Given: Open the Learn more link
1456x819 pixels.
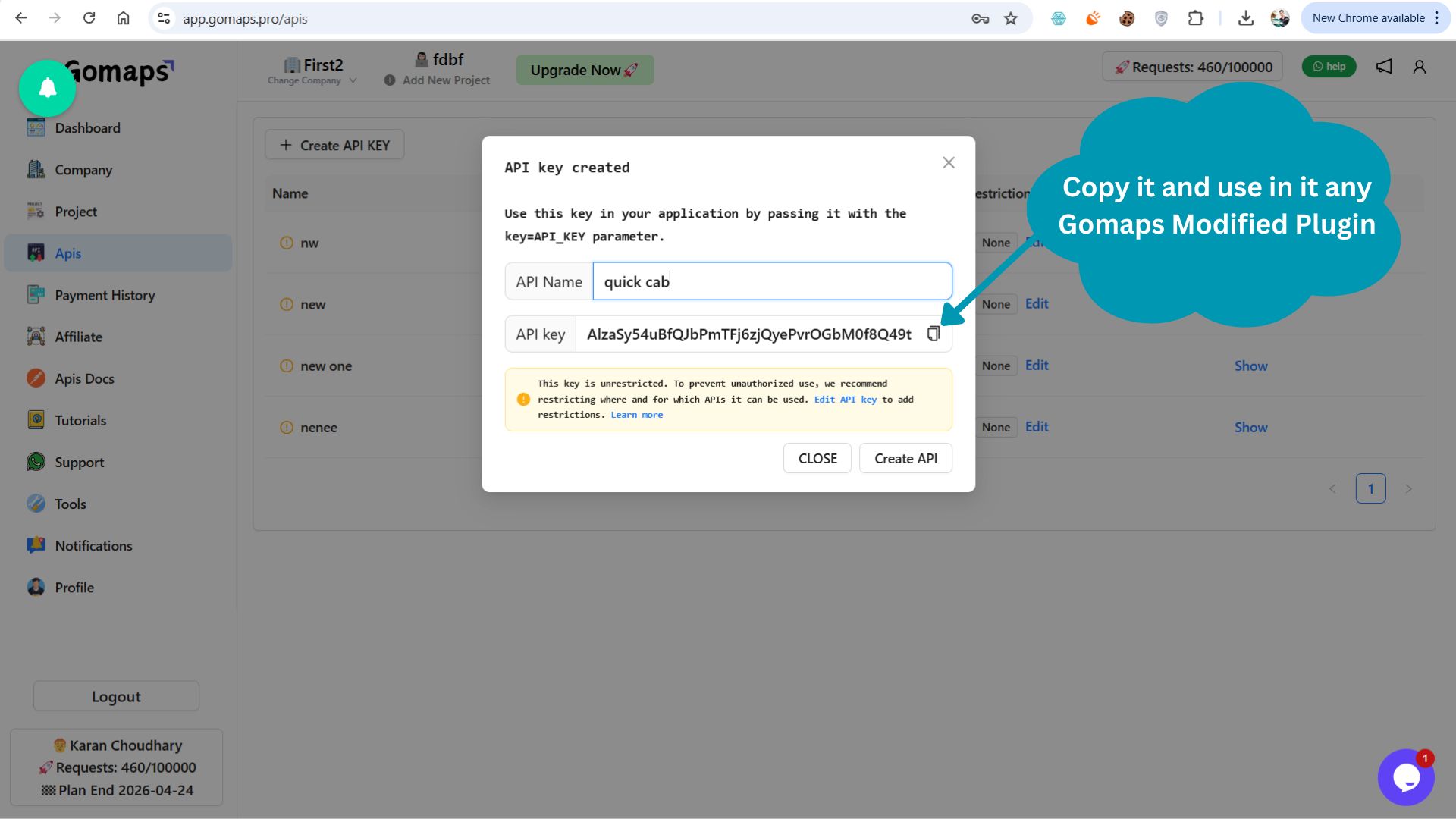Looking at the screenshot, I should [637, 415].
